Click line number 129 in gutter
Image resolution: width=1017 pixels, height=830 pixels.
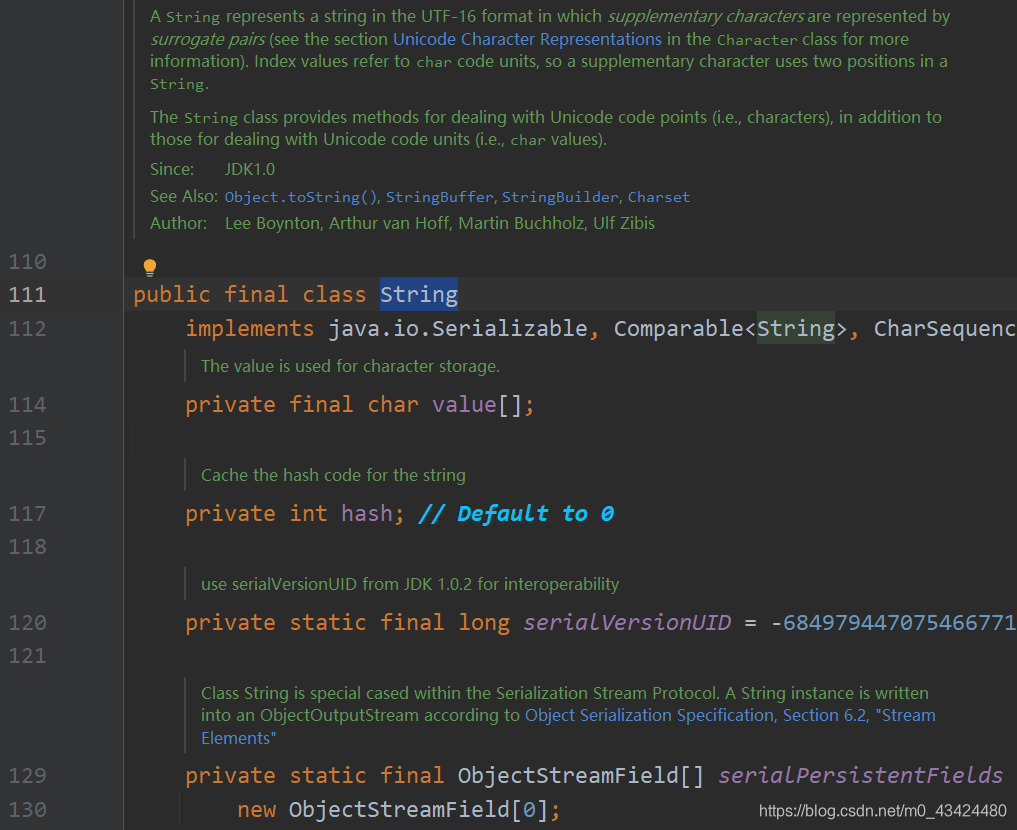27,776
